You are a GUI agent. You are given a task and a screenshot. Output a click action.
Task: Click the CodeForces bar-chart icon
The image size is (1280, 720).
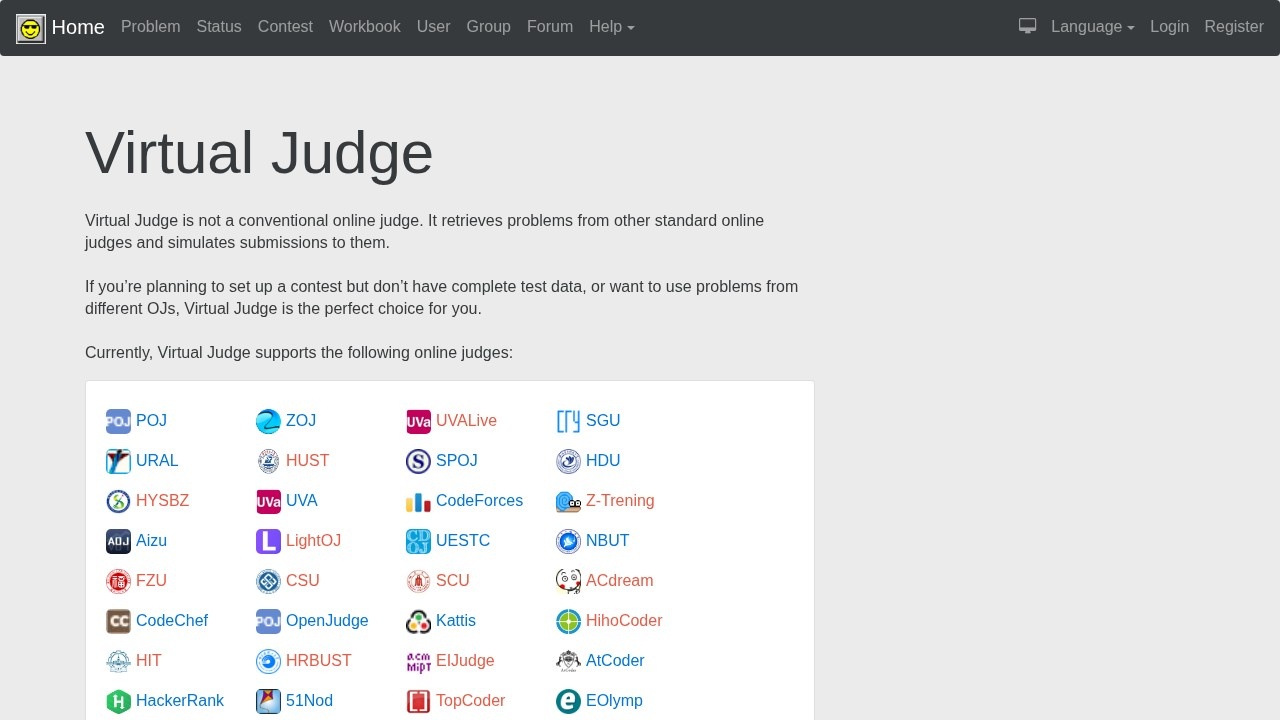[x=418, y=501]
